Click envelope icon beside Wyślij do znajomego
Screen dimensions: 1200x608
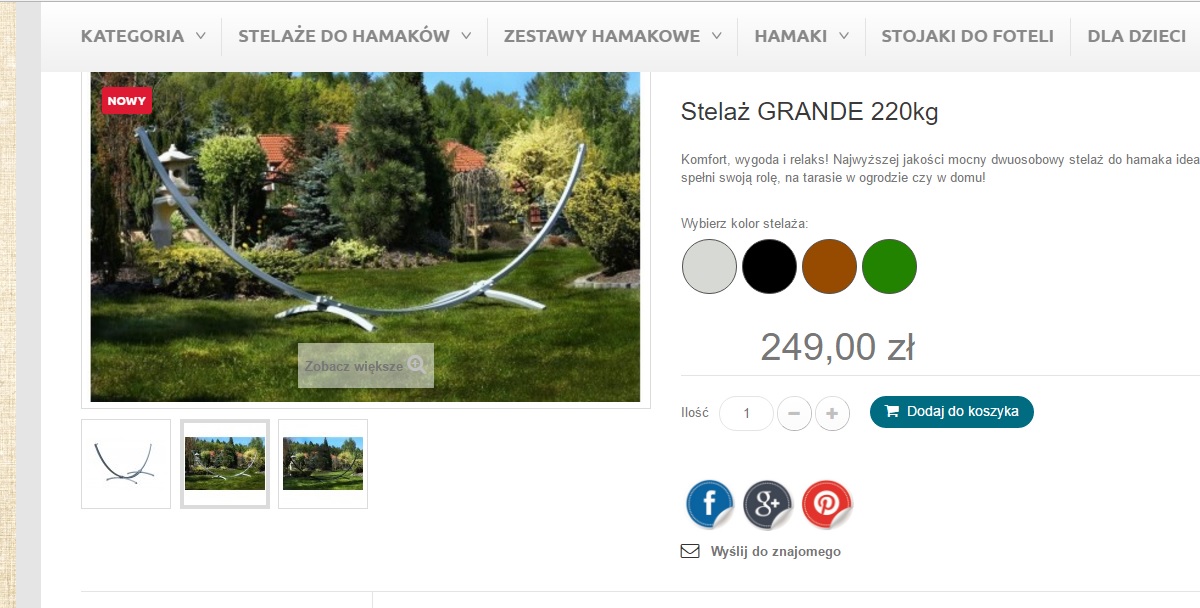[x=690, y=551]
